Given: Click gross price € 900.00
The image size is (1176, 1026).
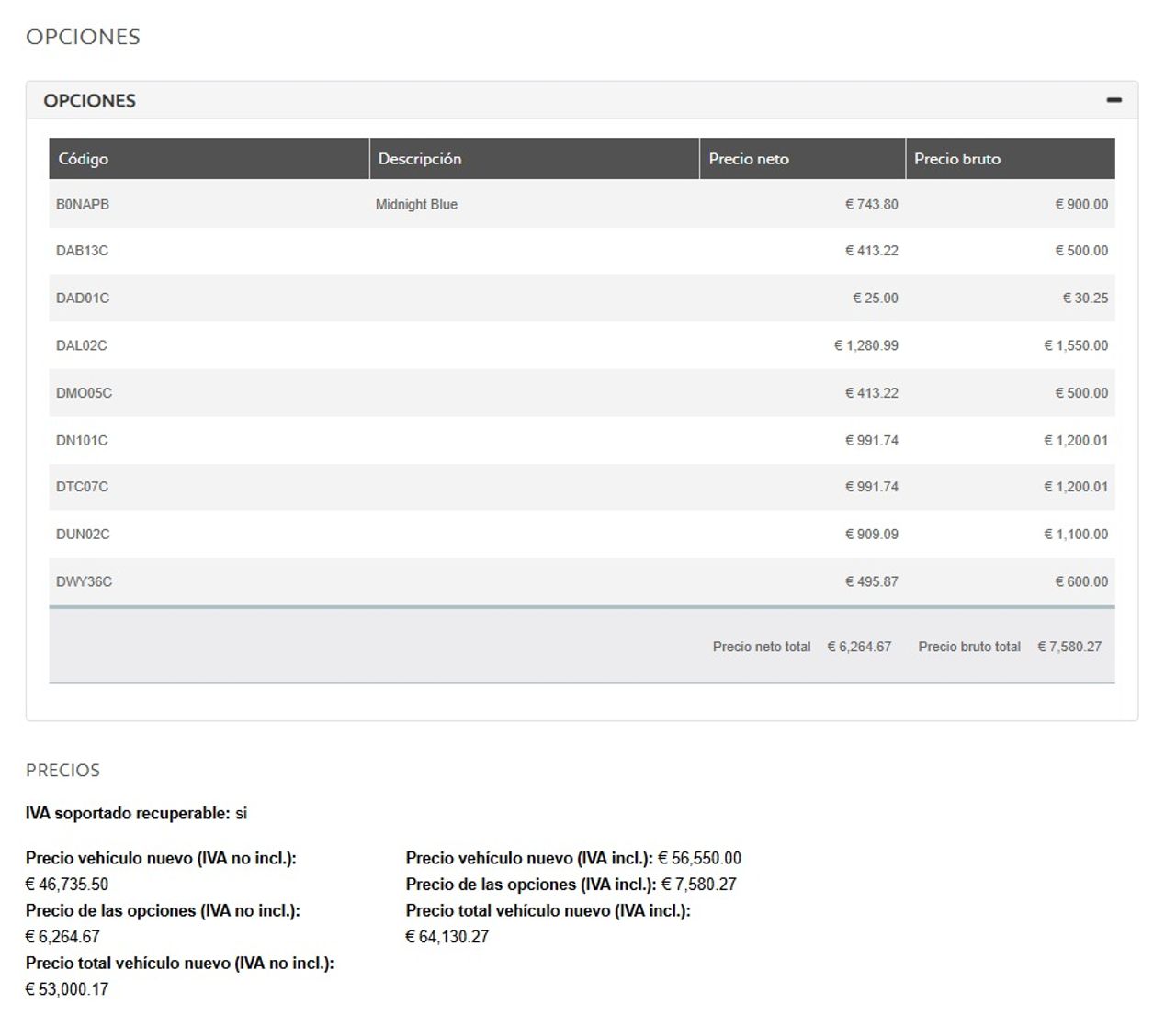Looking at the screenshot, I should [1081, 205].
